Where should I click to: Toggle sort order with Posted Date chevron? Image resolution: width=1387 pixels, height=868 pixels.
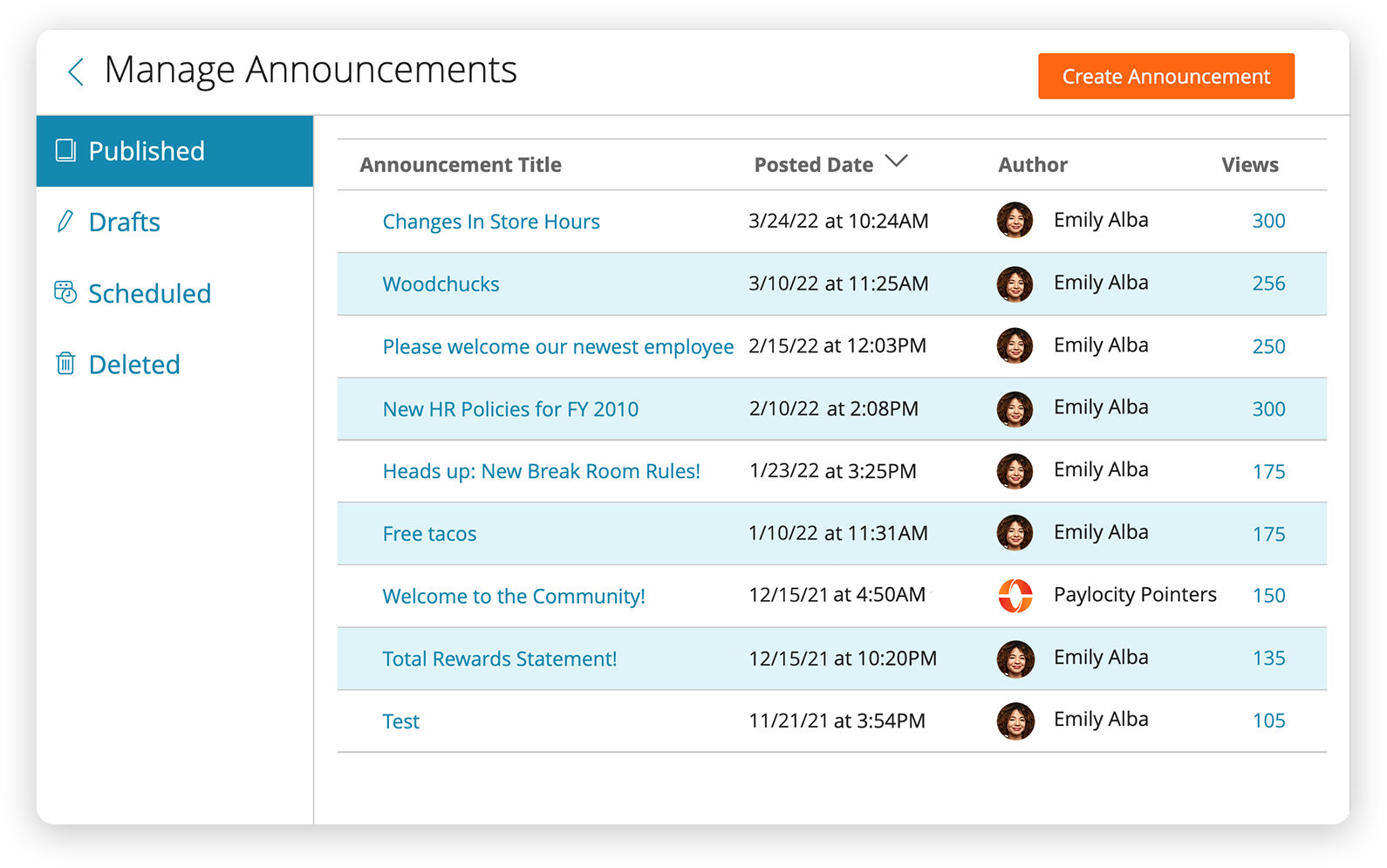(896, 161)
